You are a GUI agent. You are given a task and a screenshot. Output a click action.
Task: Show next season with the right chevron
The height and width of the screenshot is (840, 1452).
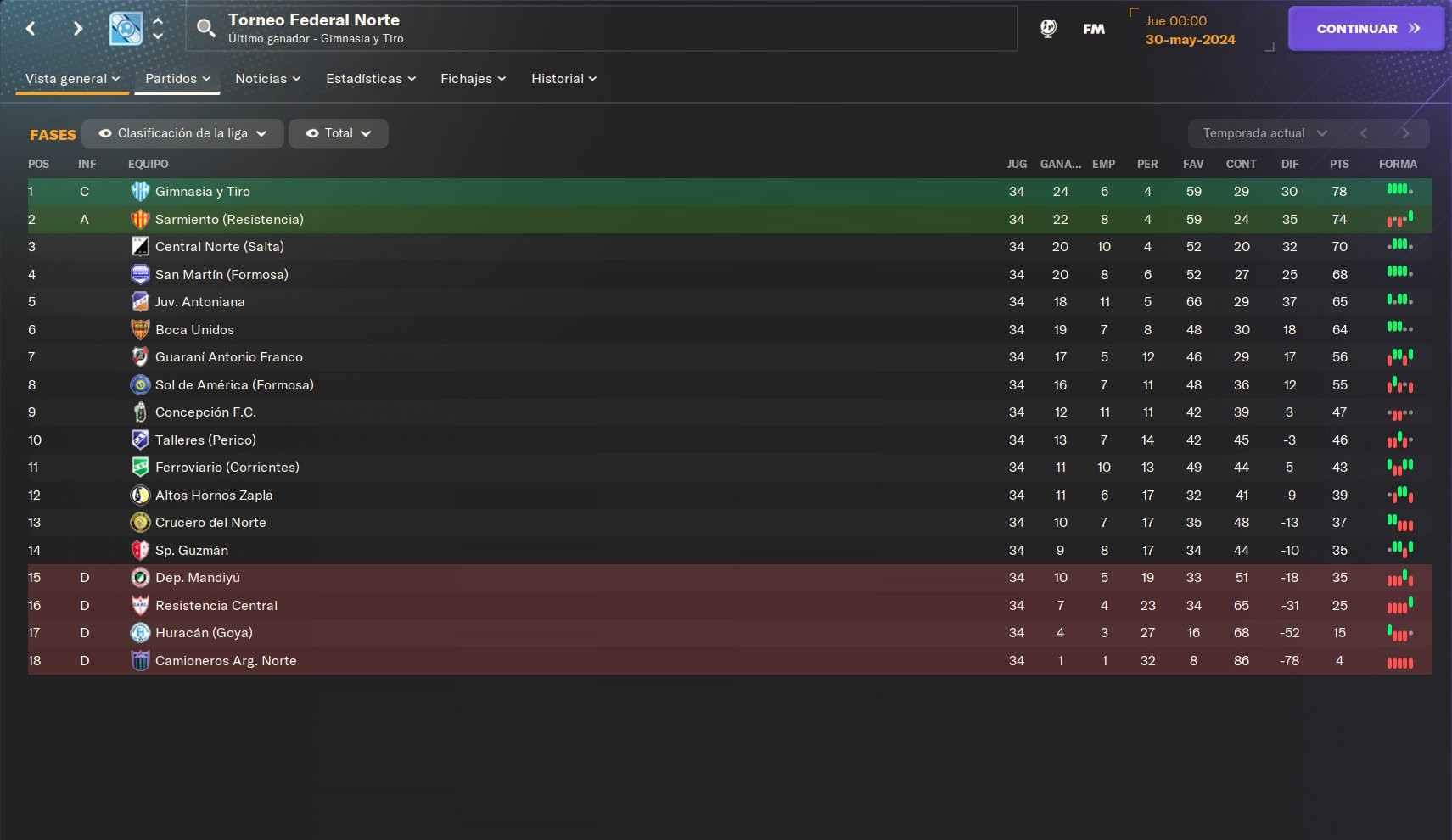pos(1405,133)
